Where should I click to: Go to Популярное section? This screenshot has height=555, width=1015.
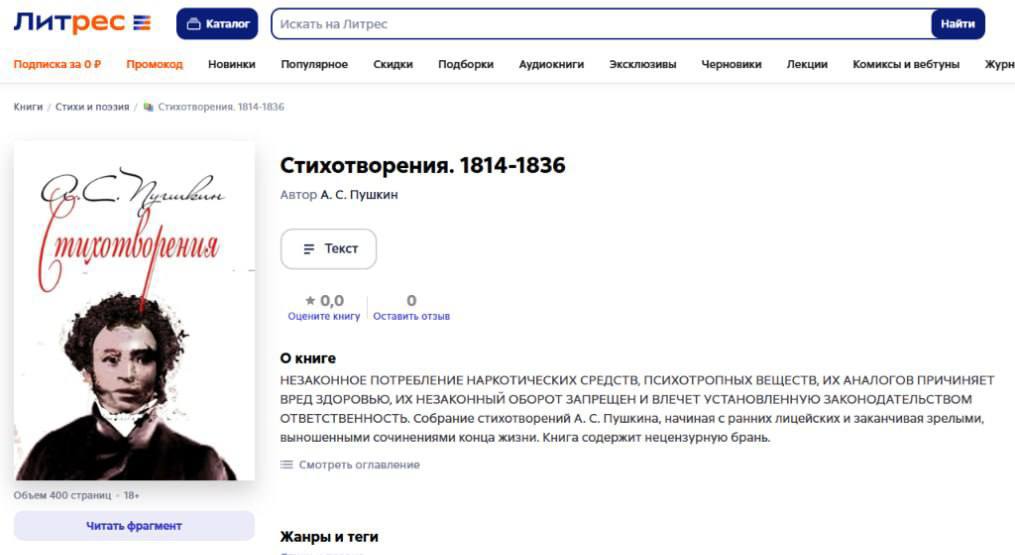click(x=314, y=64)
